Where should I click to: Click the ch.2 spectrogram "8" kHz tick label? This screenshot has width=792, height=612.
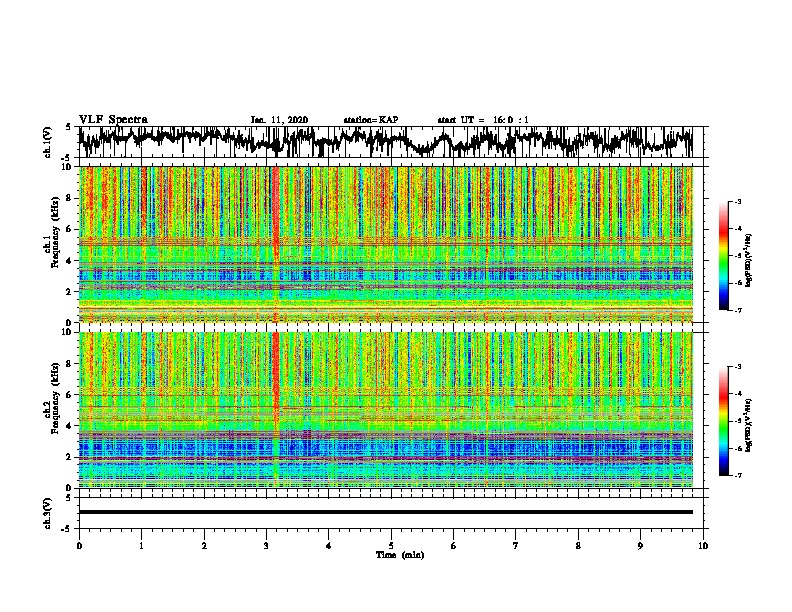point(70,364)
